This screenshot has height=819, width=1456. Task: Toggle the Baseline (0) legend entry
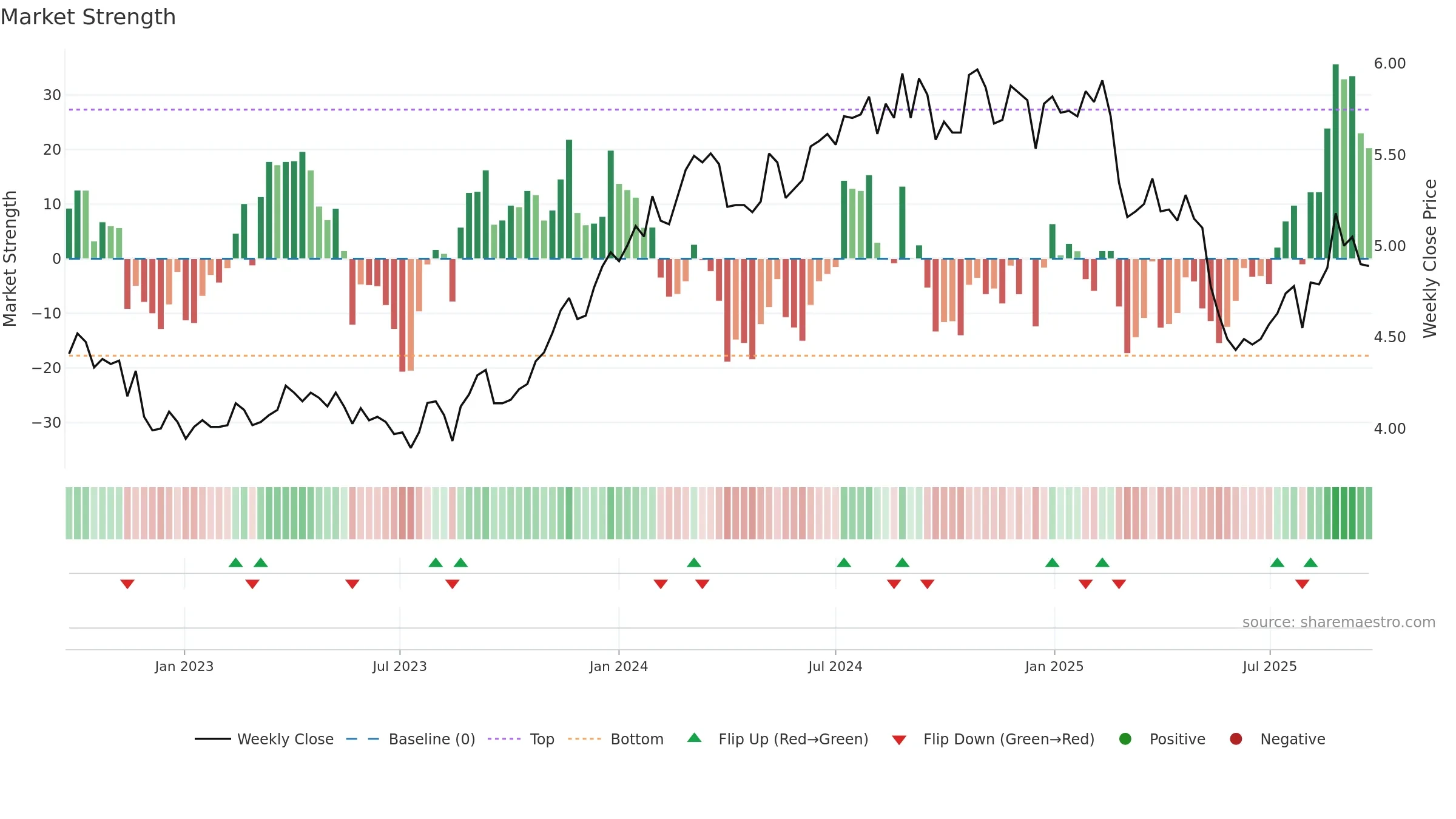411,739
